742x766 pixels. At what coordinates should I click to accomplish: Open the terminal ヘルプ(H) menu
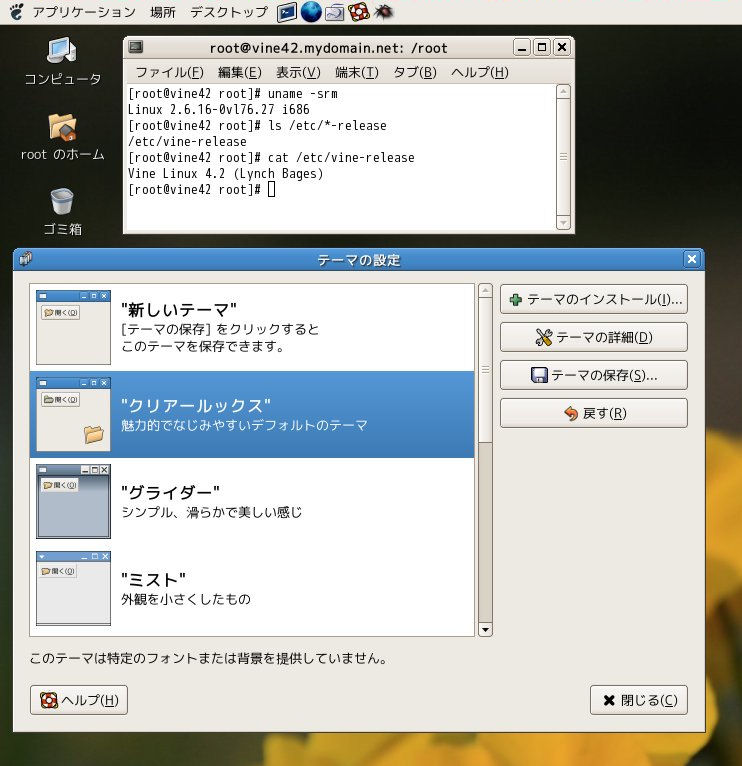click(x=480, y=72)
